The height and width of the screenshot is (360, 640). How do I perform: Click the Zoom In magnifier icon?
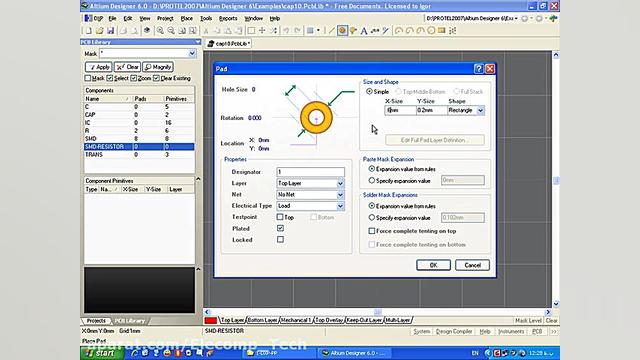160,31
